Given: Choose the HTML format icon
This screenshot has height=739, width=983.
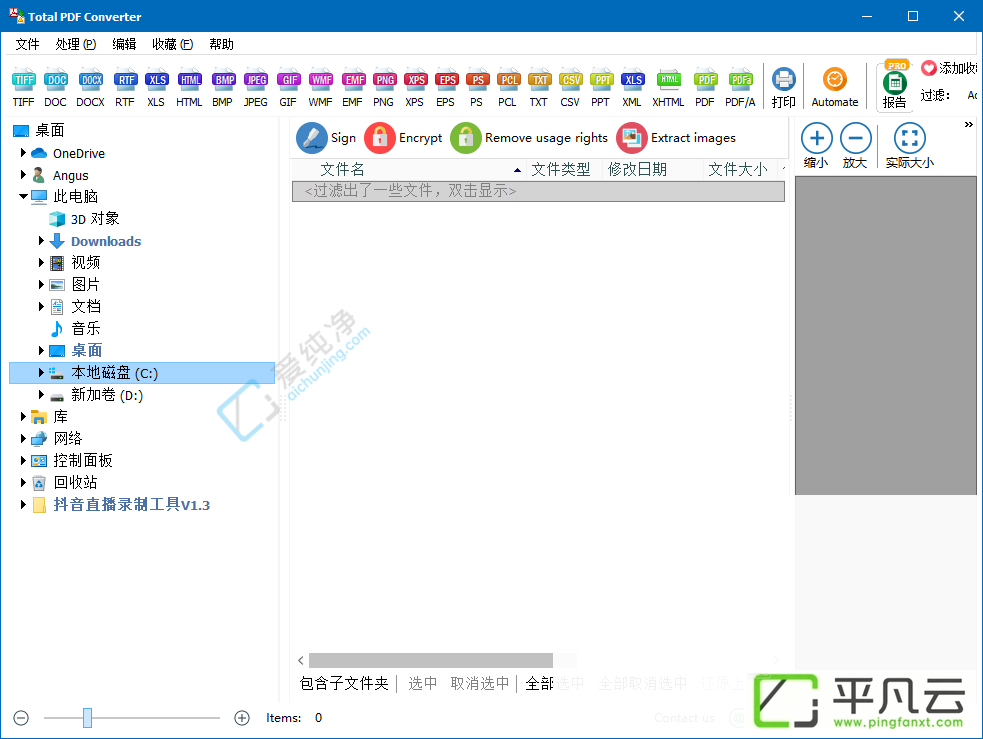Looking at the screenshot, I should pos(189,88).
